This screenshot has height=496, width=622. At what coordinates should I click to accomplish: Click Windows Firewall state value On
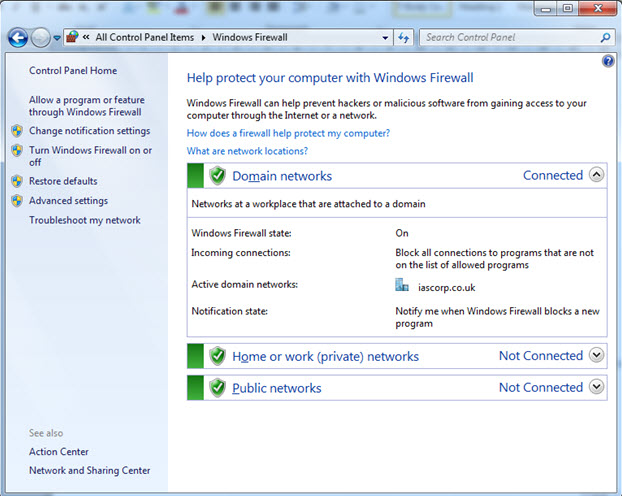click(x=402, y=233)
